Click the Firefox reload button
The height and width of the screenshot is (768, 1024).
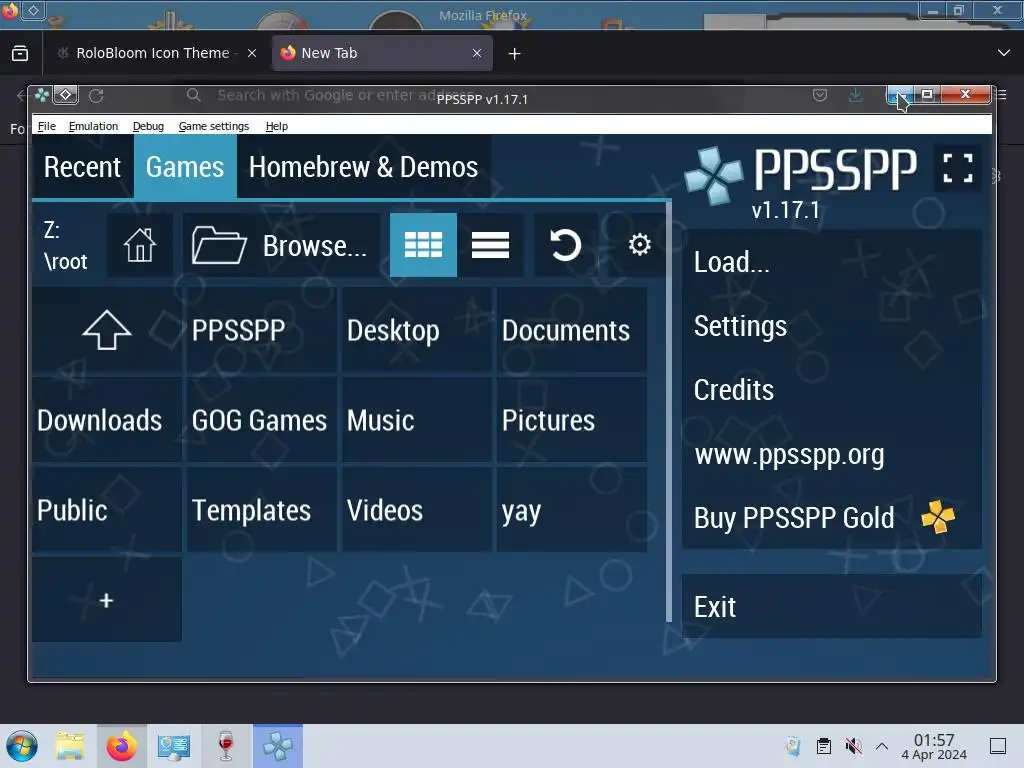coord(96,96)
